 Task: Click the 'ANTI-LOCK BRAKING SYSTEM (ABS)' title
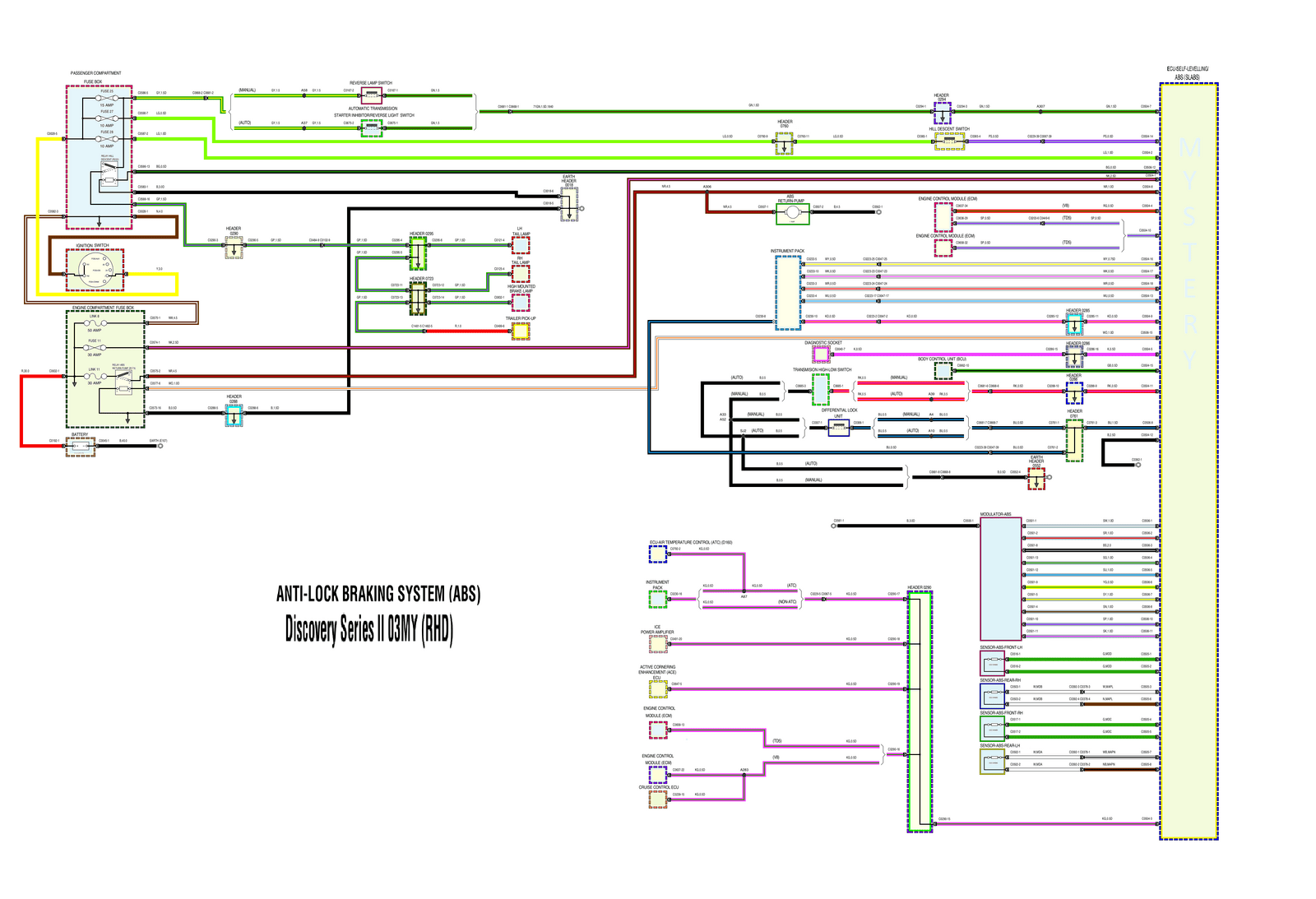(x=378, y=594)
